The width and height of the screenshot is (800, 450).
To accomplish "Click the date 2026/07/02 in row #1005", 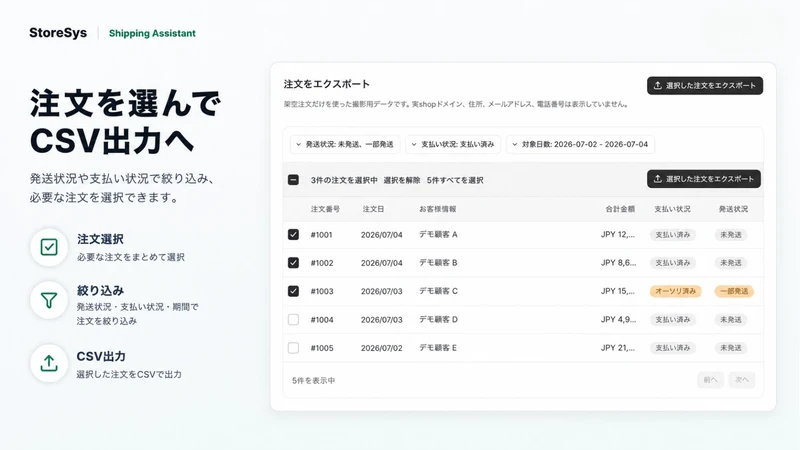I will (382, 348).
